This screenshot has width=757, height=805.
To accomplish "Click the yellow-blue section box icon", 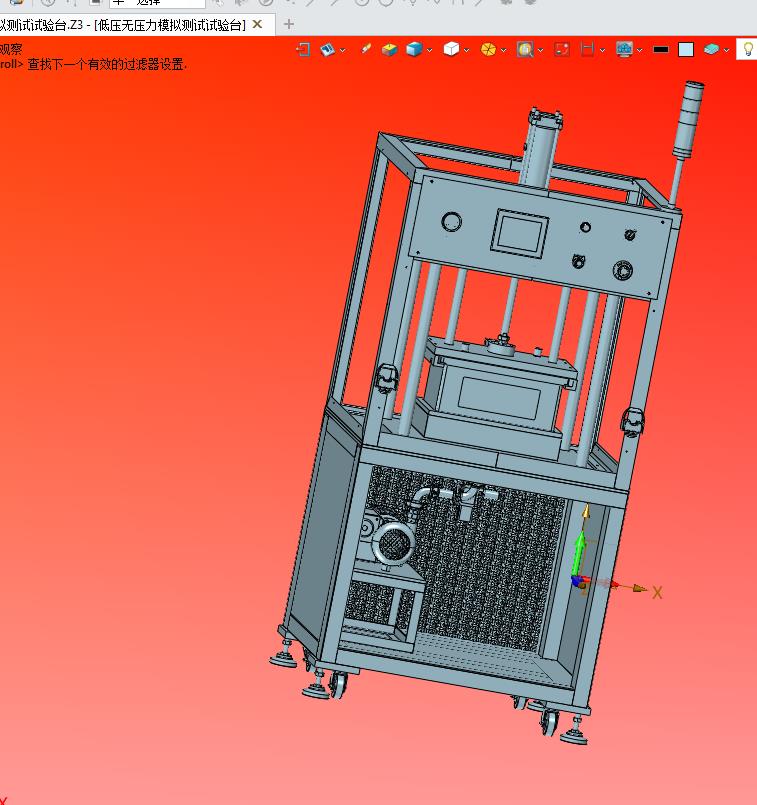I will (x=390, y=49).
